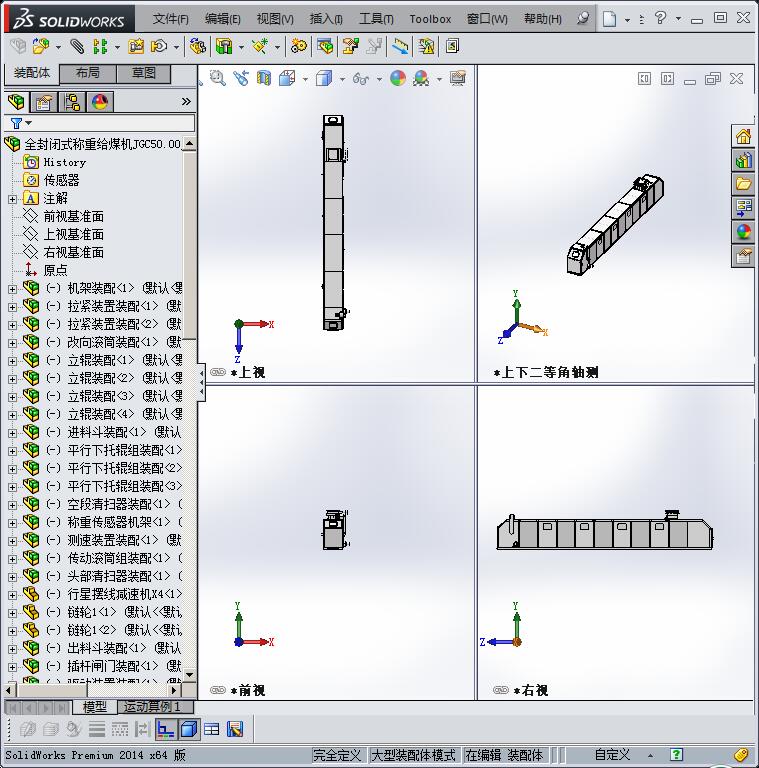The height and width of the screenshot is (768, 759).
Task: Toggle the link views icon in 上视 viewport
Action: [x=217, y=372]
